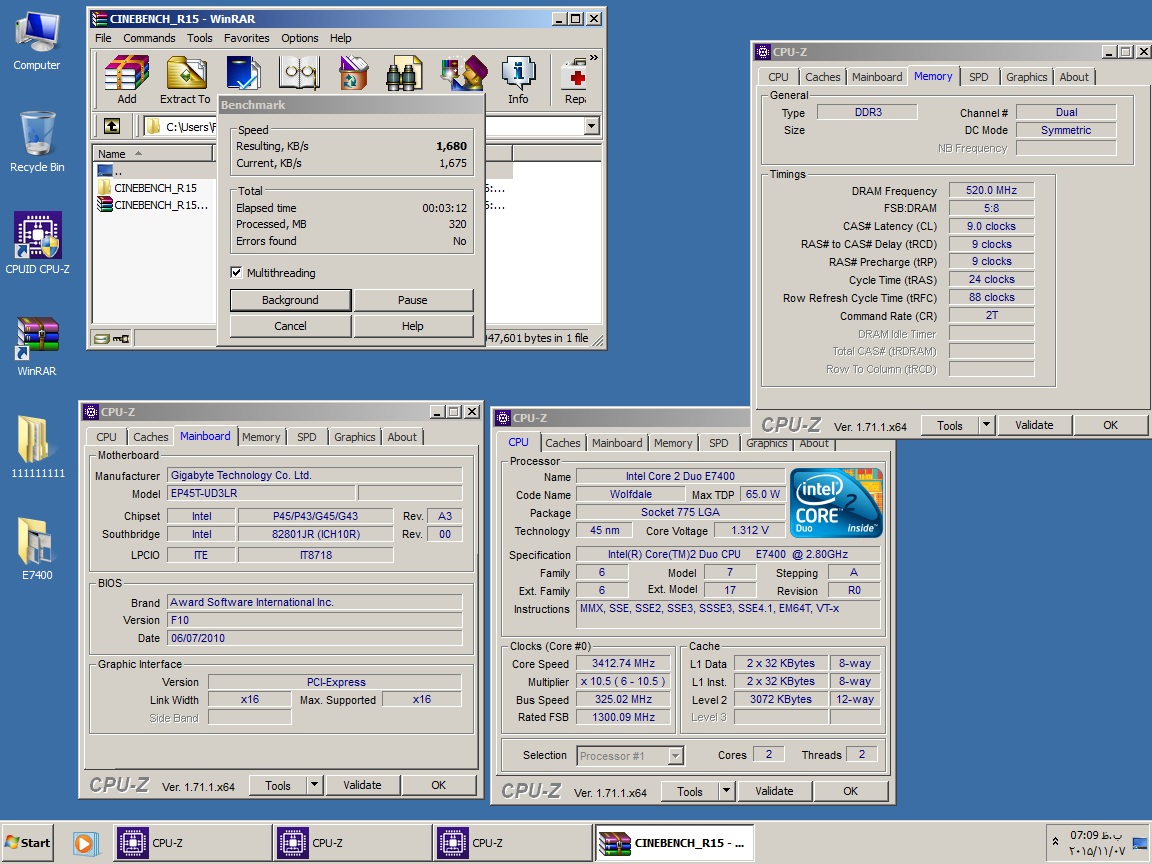Click the Wizard icon in WinRAR toolbar
Image resolution: width=1152 pixels, height=864 pixels.
coord(464,73)
